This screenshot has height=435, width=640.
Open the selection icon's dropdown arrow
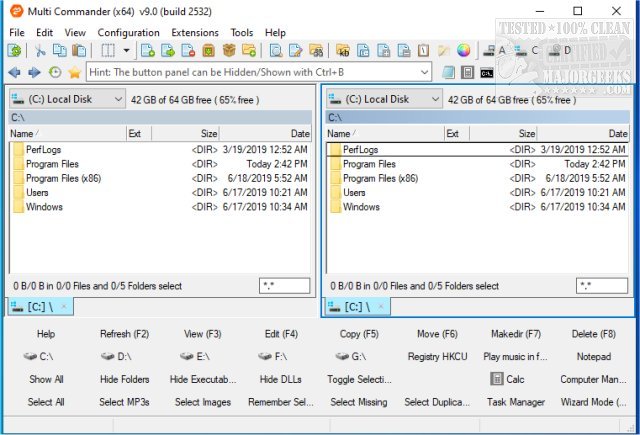127,51
